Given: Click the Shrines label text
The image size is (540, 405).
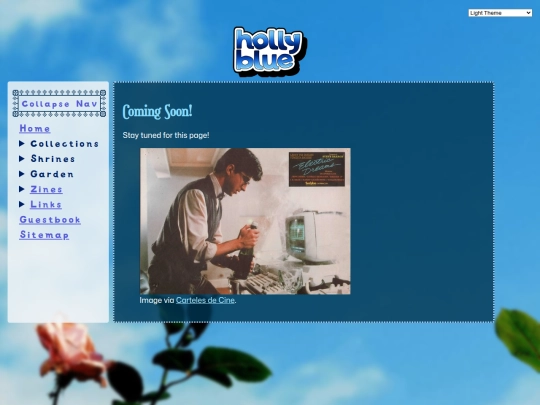Looking at the screenshot, I should click(53, 159).
